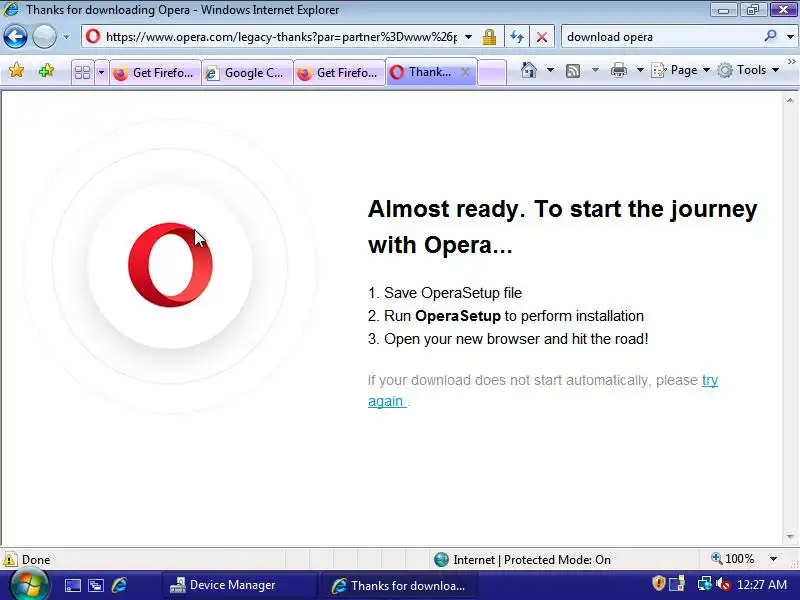Expand the zoom level dropdown arrow
This screenshot has width=800, height=600.
click(773, 559)
